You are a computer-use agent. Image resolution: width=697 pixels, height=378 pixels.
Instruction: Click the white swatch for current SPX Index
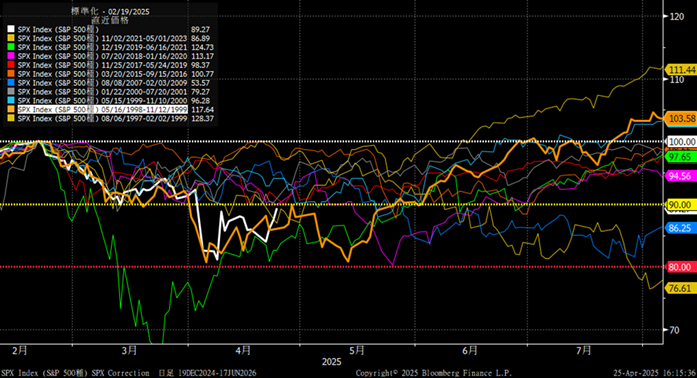[11, 29]
